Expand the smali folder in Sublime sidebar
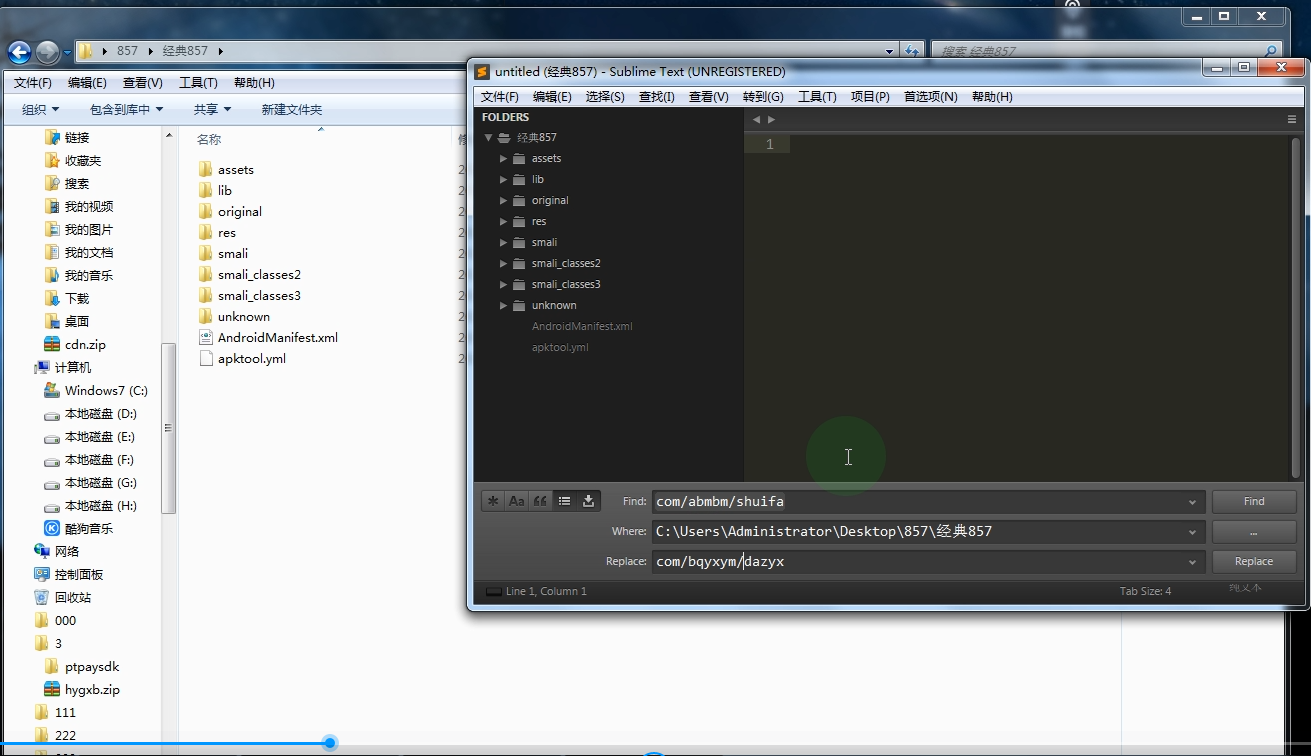This screenshot has width=1311, height=756. click(504, 242)
